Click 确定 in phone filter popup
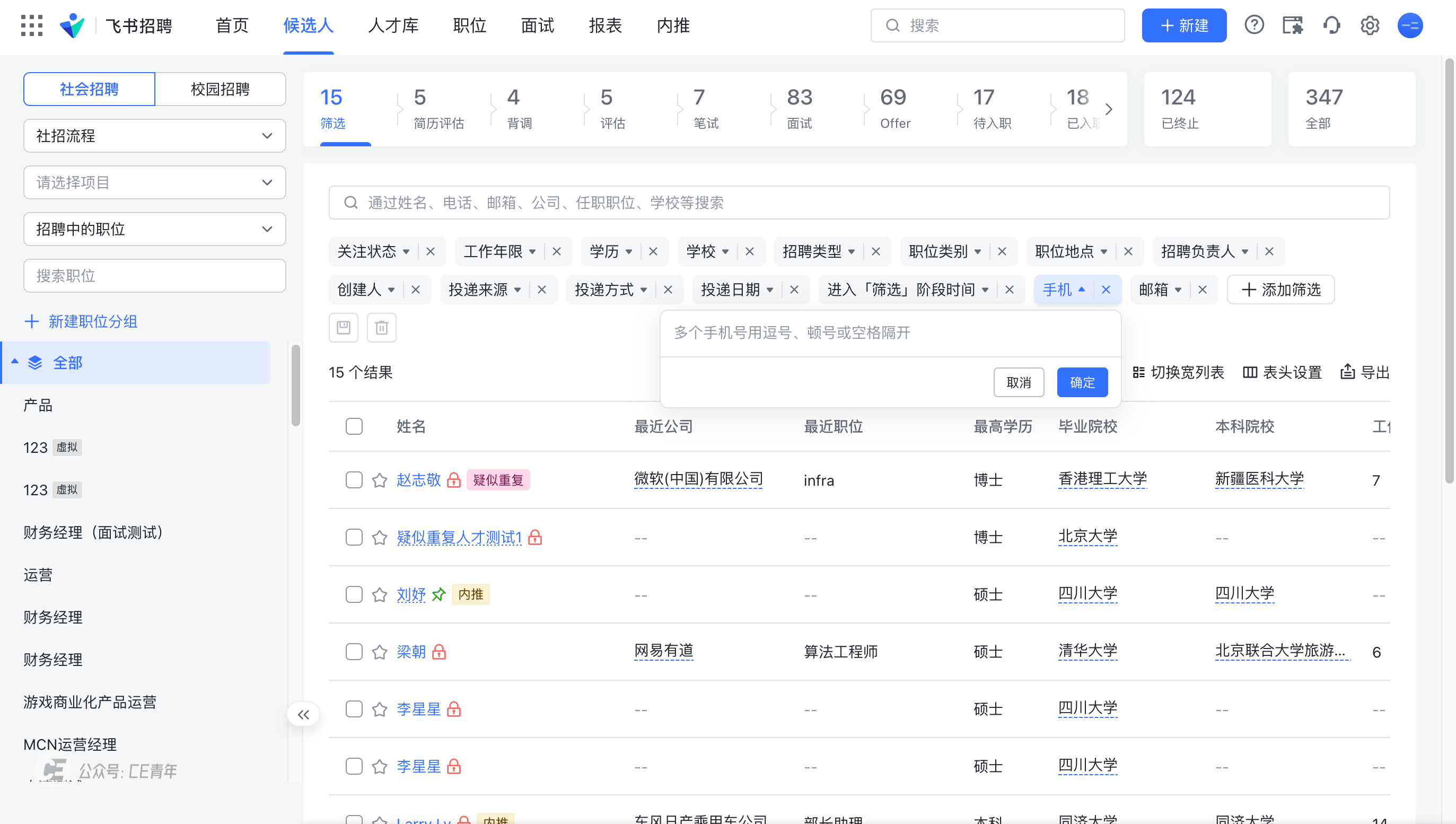Viewport: 1456px width, 824px height. point(1082,382)
